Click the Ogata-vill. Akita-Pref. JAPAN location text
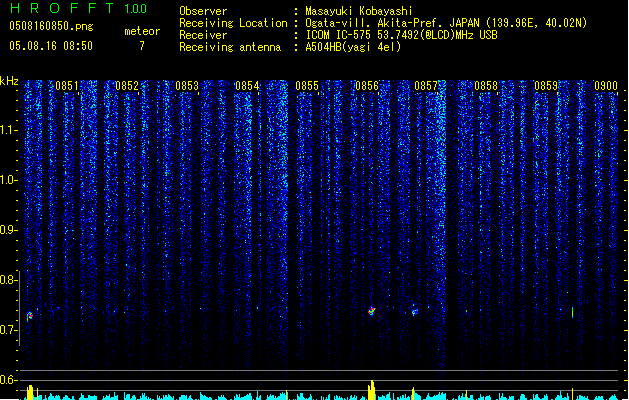The height and width of the screenshot is (400, 629). [446, 23]
